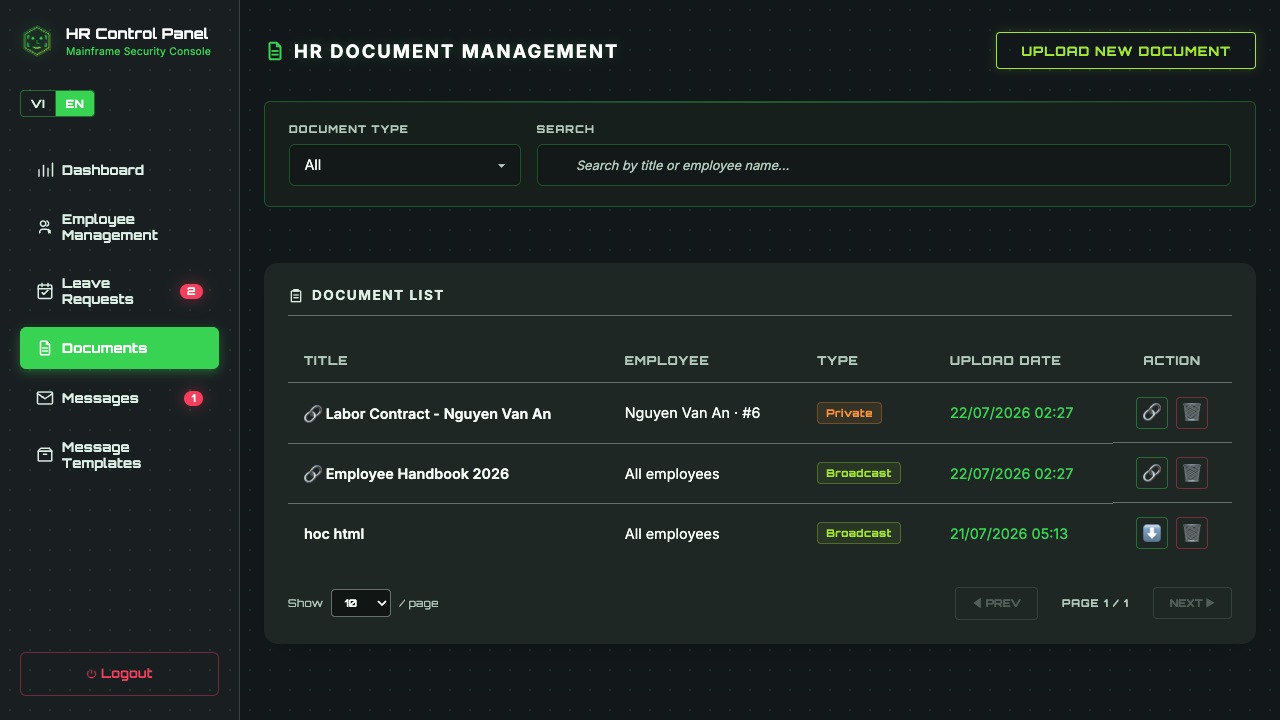Click the Dashboard bar chart icon

pyautogui.click(x=45, y=170)
